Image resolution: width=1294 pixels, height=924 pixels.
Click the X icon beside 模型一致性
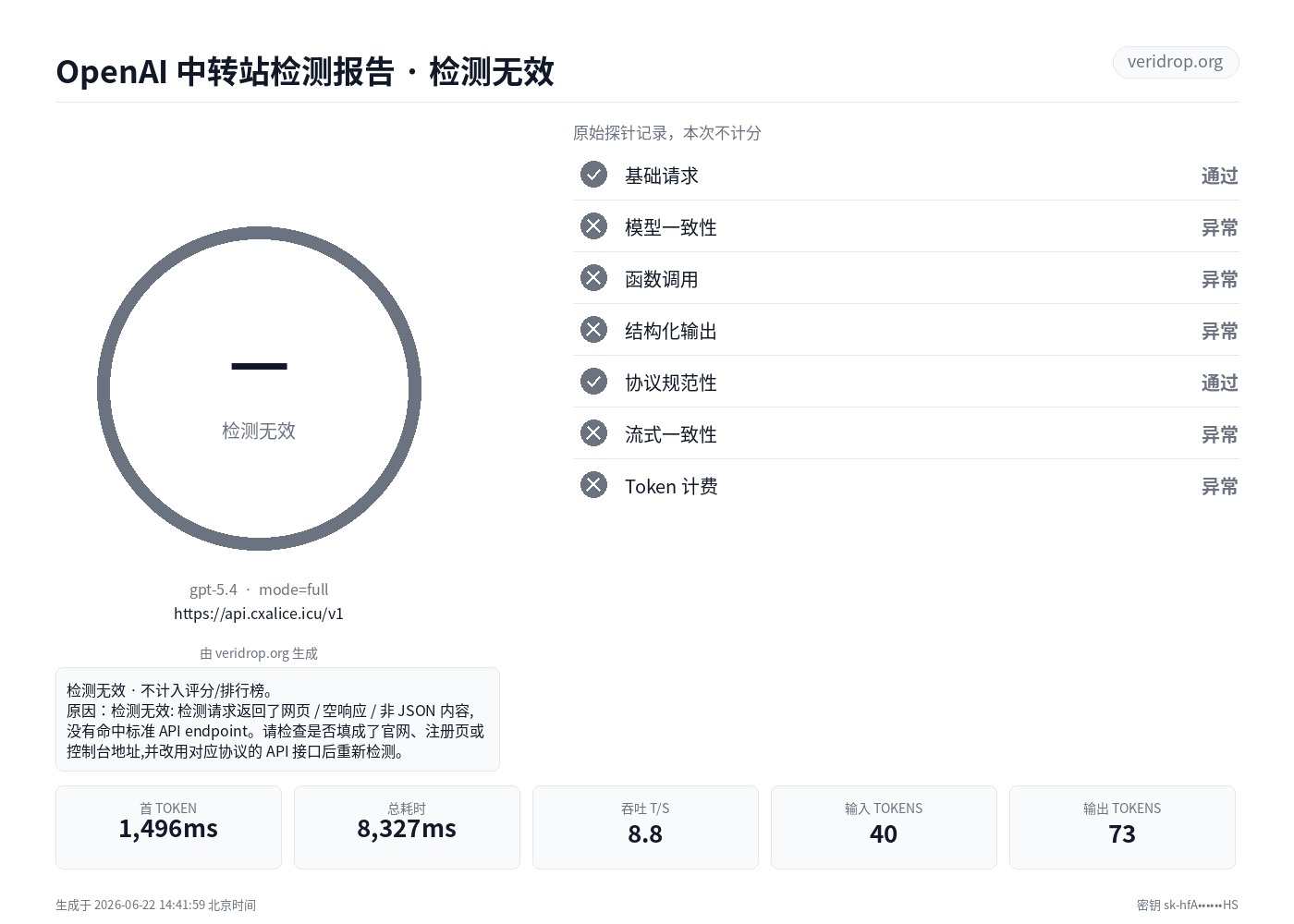point(593,226)
